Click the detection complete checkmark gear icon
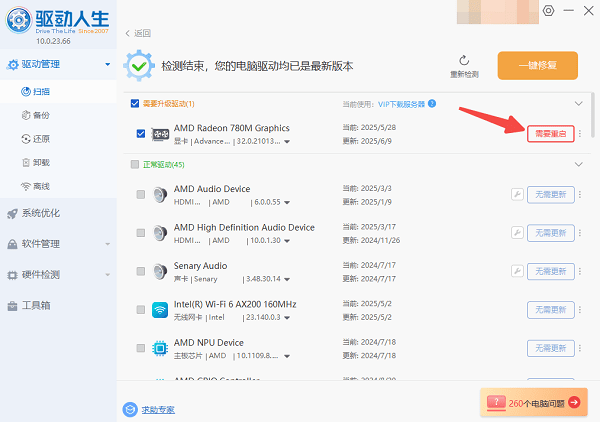 tap(139, 66)
